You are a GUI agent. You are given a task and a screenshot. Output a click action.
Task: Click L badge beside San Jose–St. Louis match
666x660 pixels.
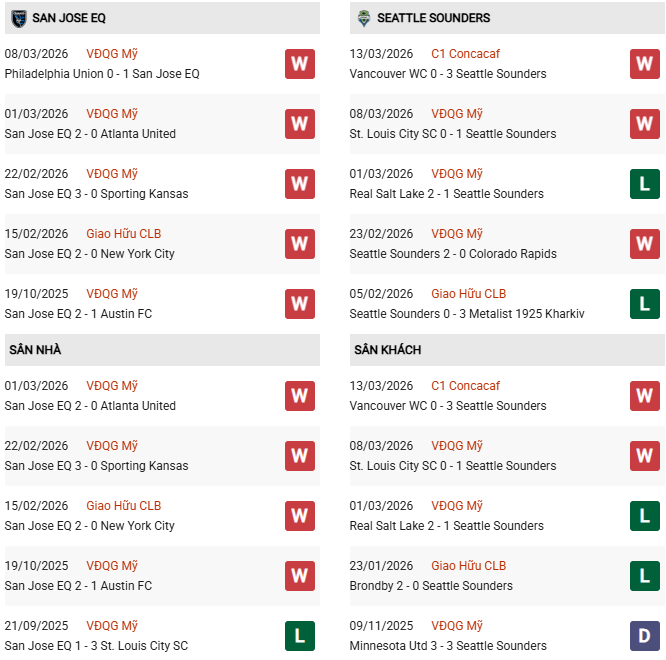pos(299,636)
